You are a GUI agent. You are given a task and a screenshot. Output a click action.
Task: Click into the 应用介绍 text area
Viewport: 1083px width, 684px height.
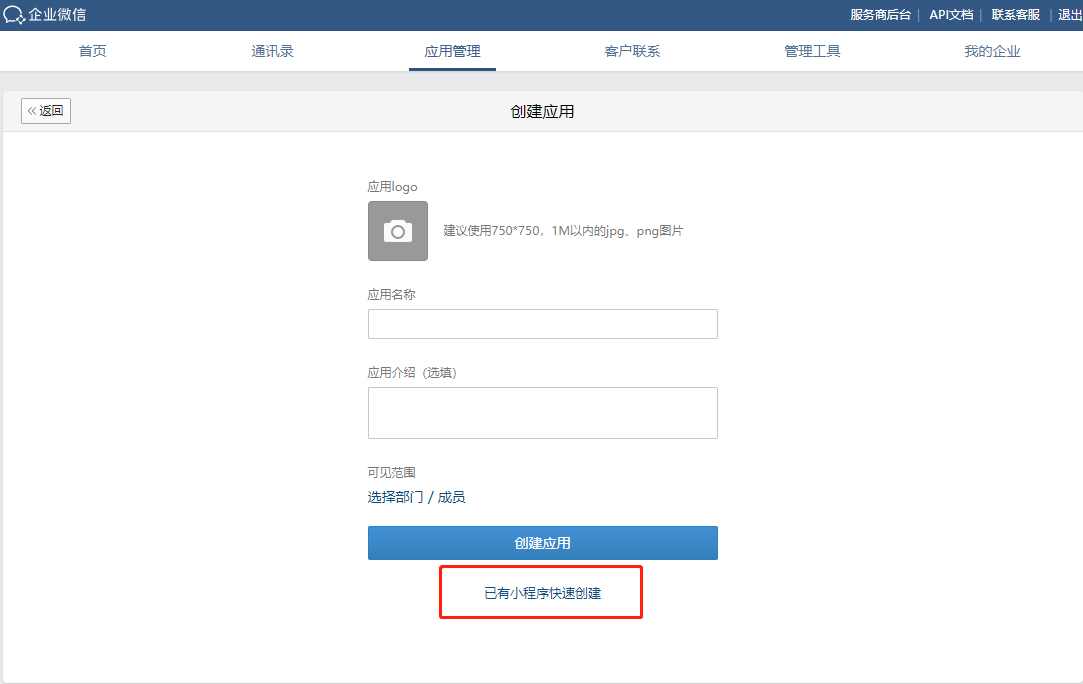point(542,412)
